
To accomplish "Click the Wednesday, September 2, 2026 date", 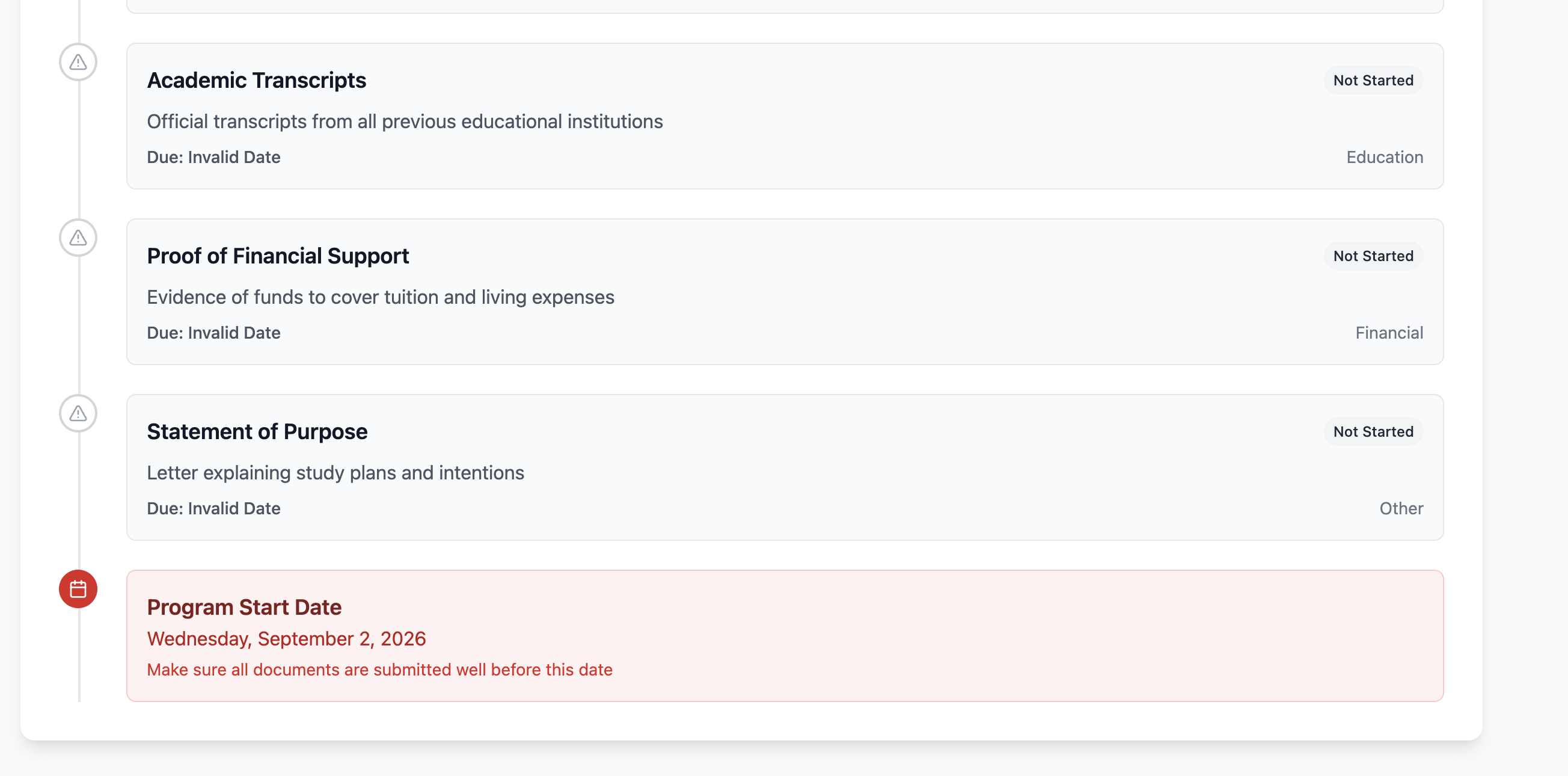I will 286,638.
